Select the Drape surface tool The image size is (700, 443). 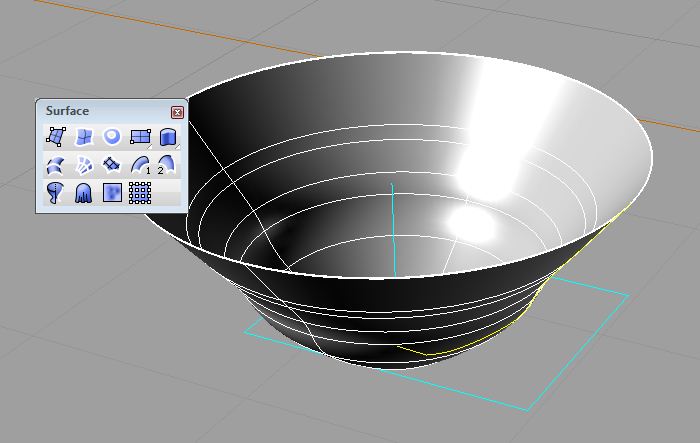tap(83, 193)
